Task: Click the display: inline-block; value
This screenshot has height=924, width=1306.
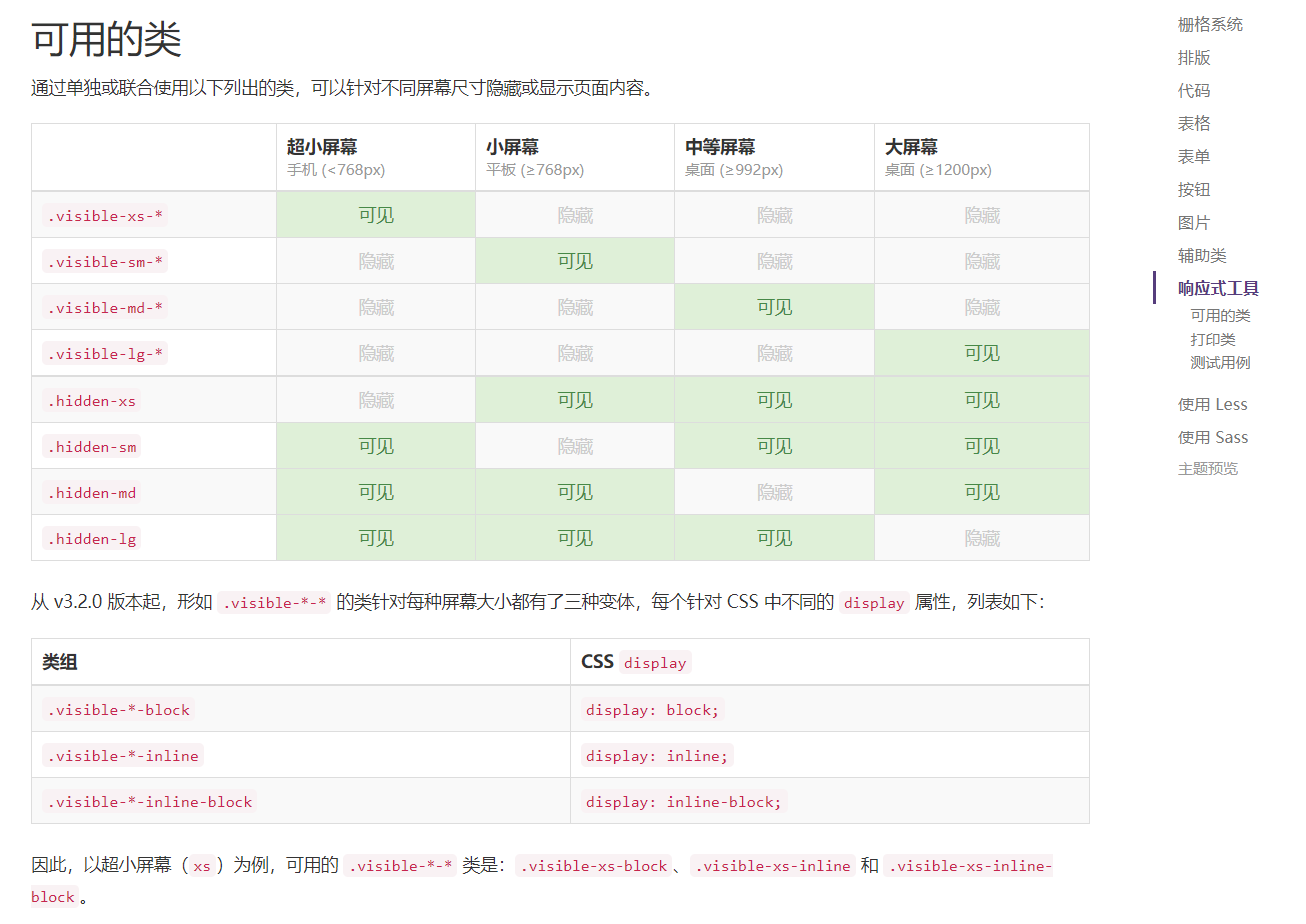Action: tap(684, 802)
